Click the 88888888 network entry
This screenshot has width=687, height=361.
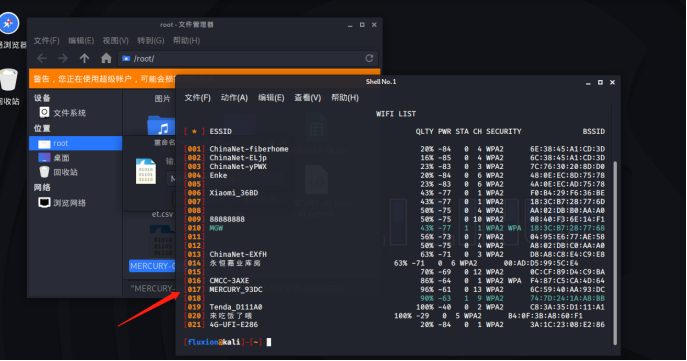click(x=394, y=219)
